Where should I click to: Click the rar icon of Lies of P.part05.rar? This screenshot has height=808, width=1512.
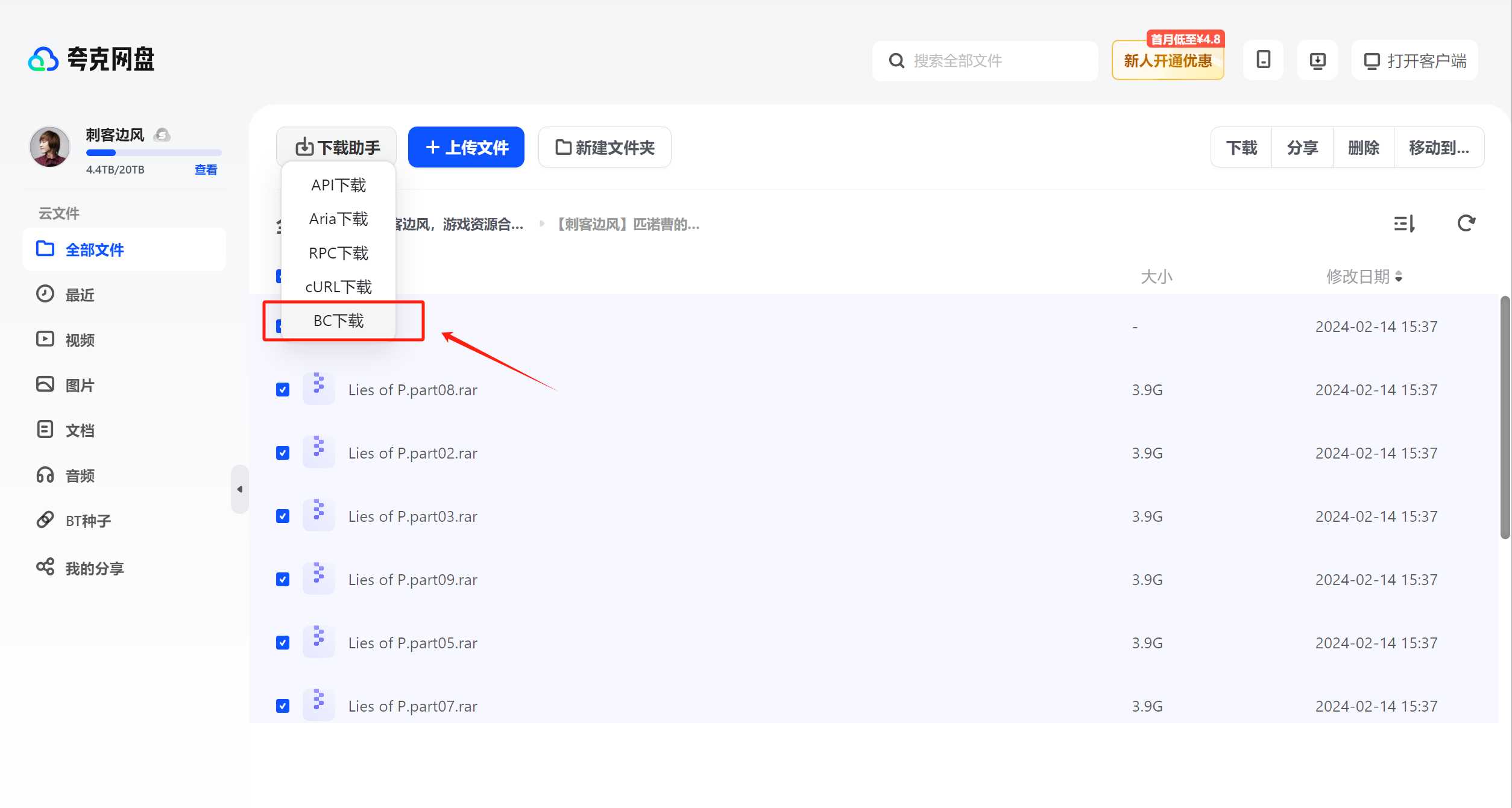click(x=318, y=642)
